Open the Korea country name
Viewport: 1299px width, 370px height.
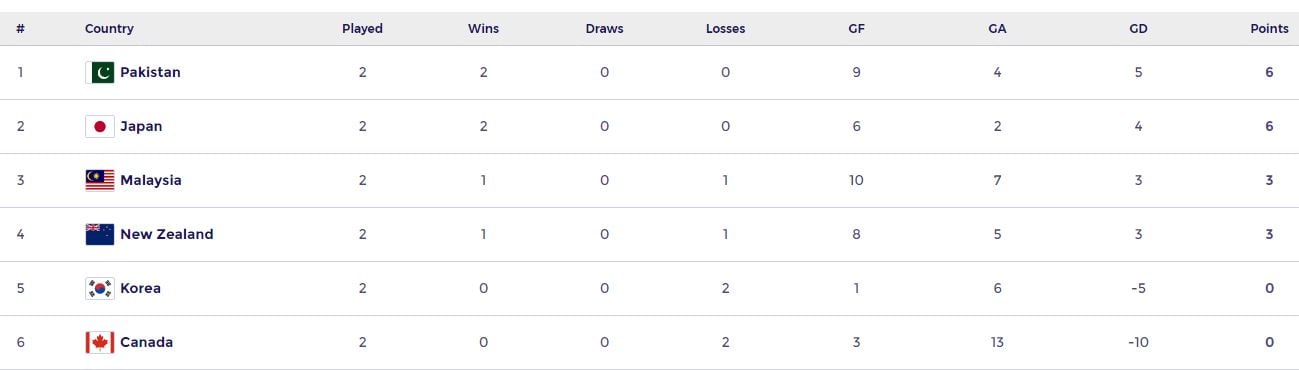click(x=140, y=288)
